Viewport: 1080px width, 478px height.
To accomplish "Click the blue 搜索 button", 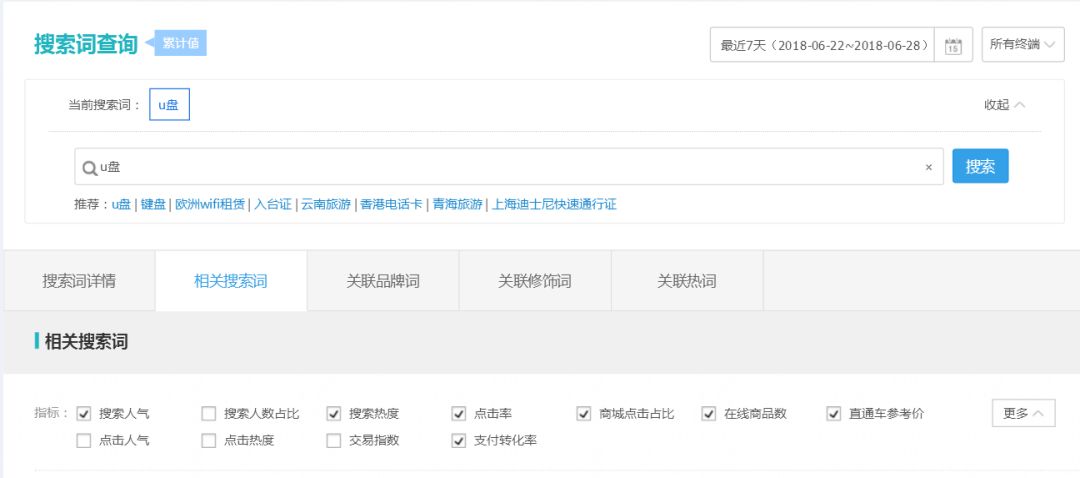I will pyautogui.click(x=980, y=166).
